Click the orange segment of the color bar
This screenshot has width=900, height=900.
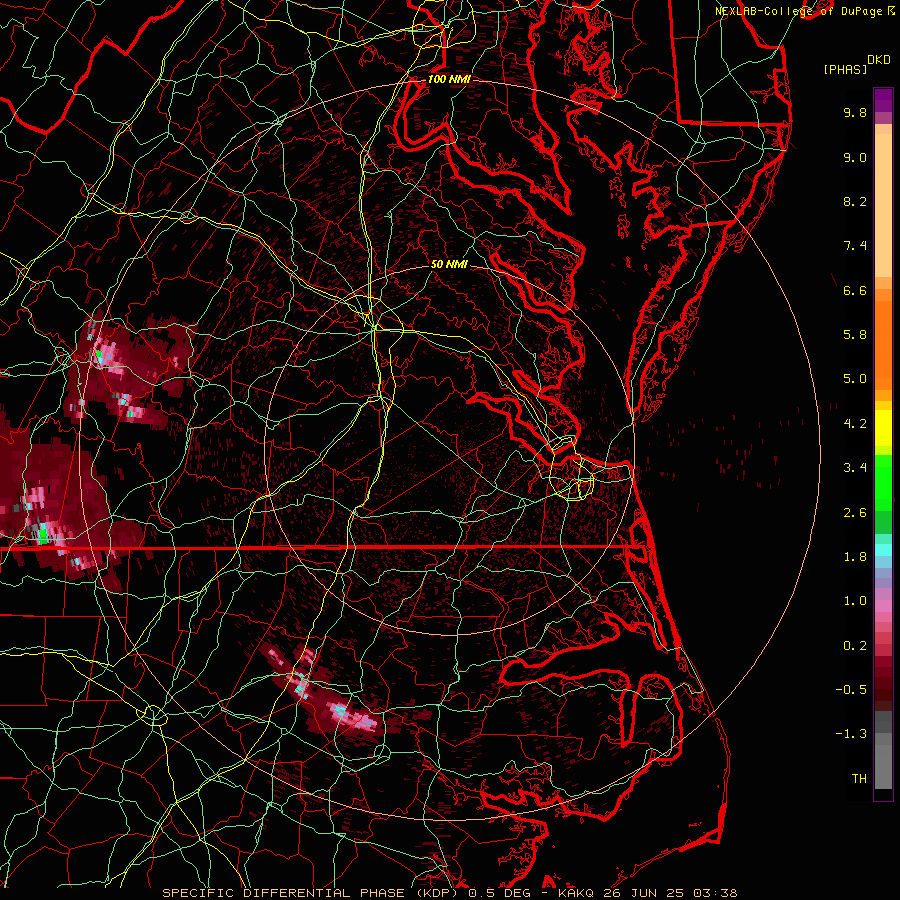point(883,344)
